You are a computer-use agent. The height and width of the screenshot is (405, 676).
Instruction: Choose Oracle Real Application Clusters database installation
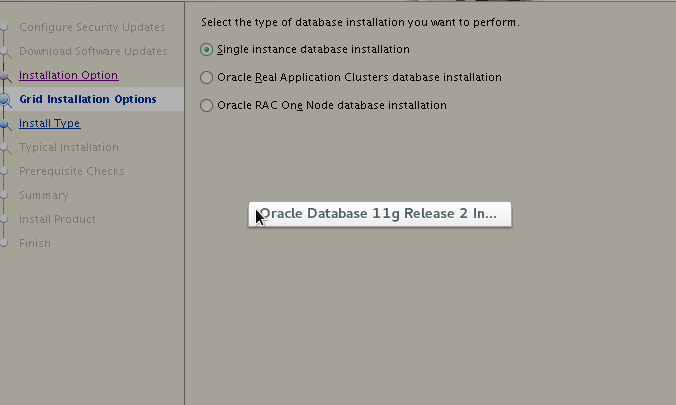(207, 77)
